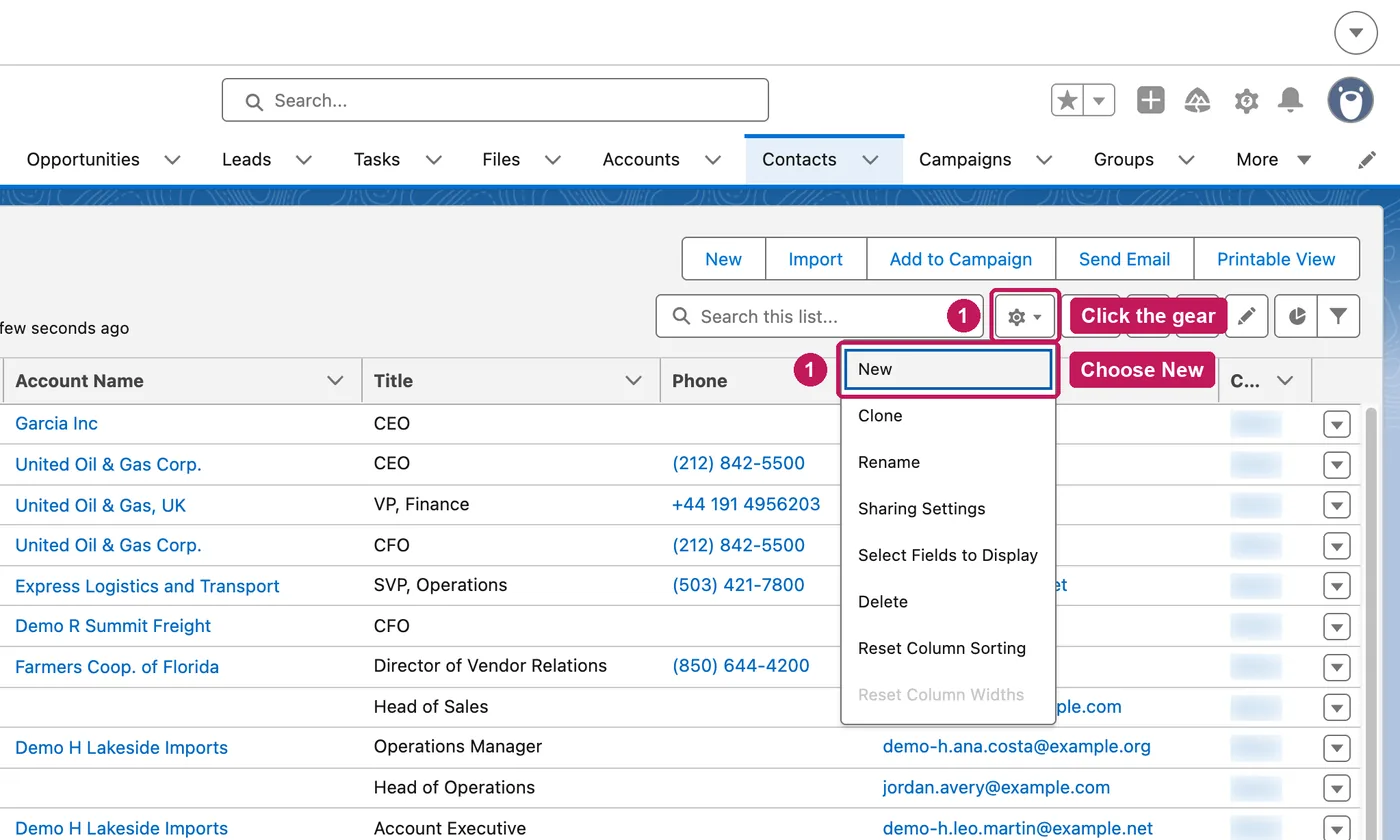Open row actions for Demo R Summit Freight
Image resolution: width=1400 pixels, height=840 pixels.
(1337, 627)
